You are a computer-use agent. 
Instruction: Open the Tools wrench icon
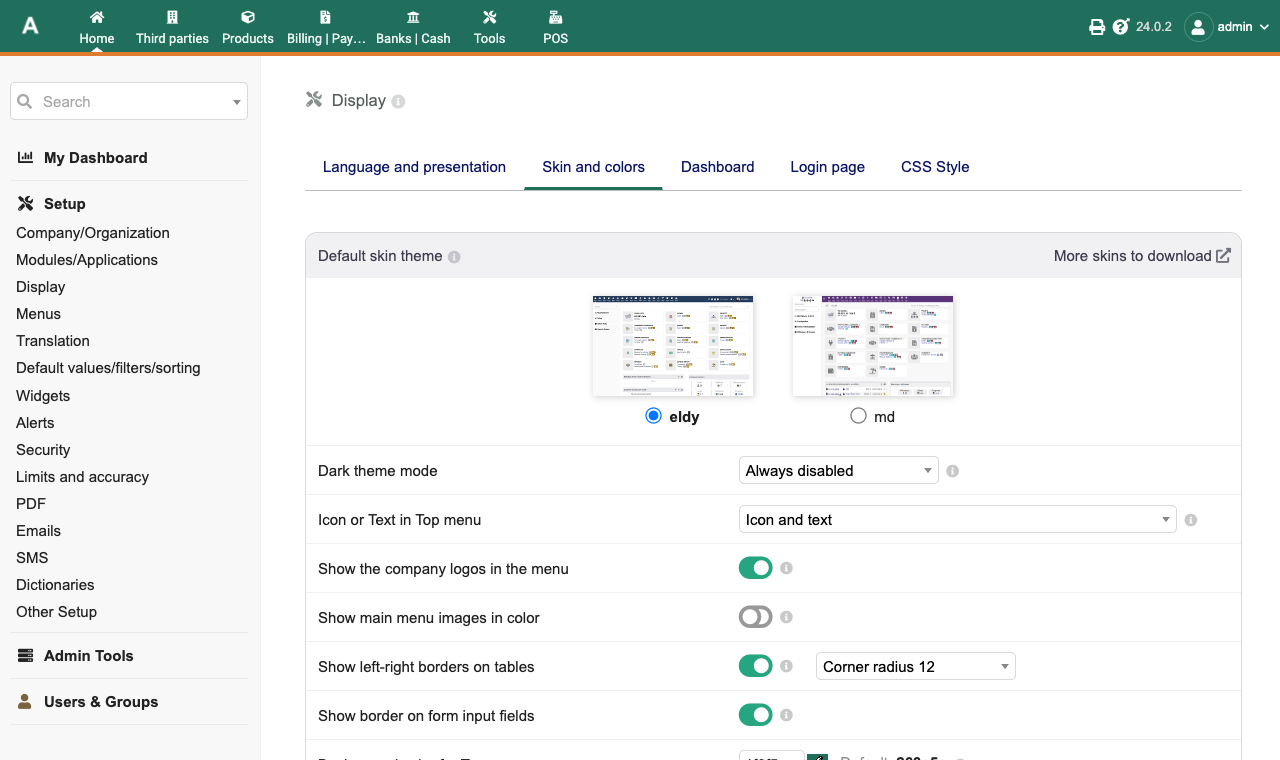[x=489, y=17]
